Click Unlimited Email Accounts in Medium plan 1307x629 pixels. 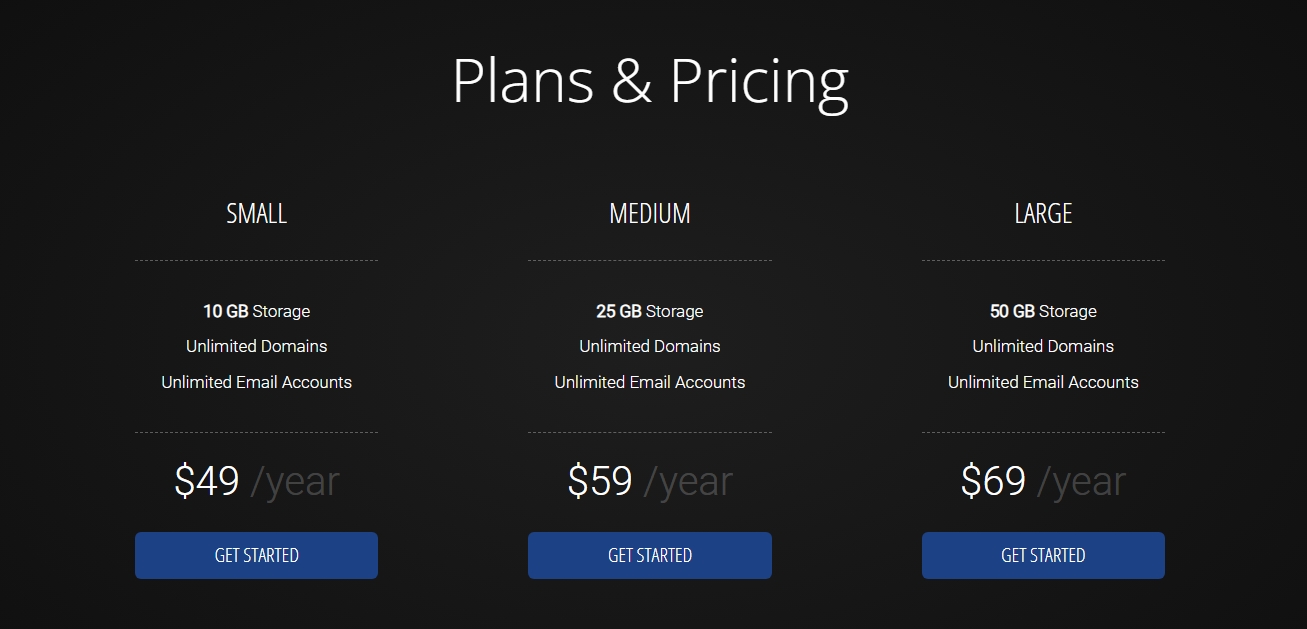[650, 382]
